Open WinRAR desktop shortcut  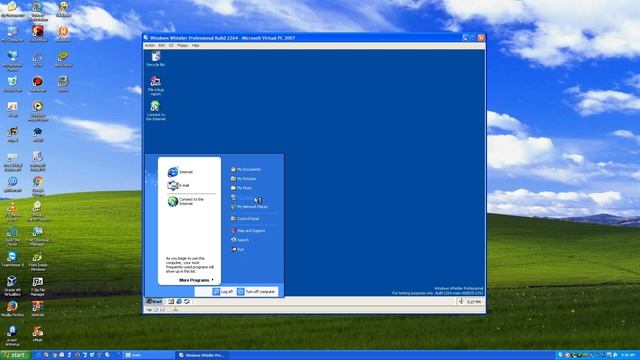click(x=38, y=309)
